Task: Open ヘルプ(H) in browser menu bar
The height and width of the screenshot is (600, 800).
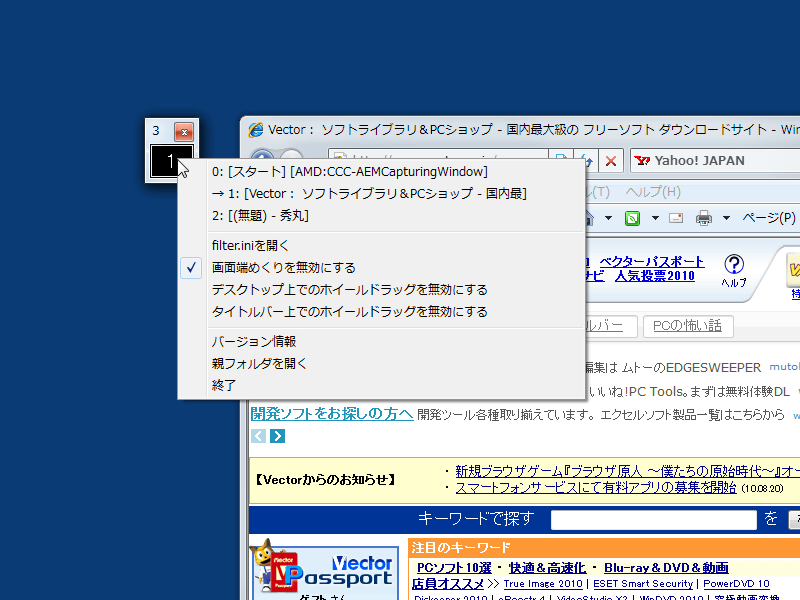Action: tap(653, 192)
